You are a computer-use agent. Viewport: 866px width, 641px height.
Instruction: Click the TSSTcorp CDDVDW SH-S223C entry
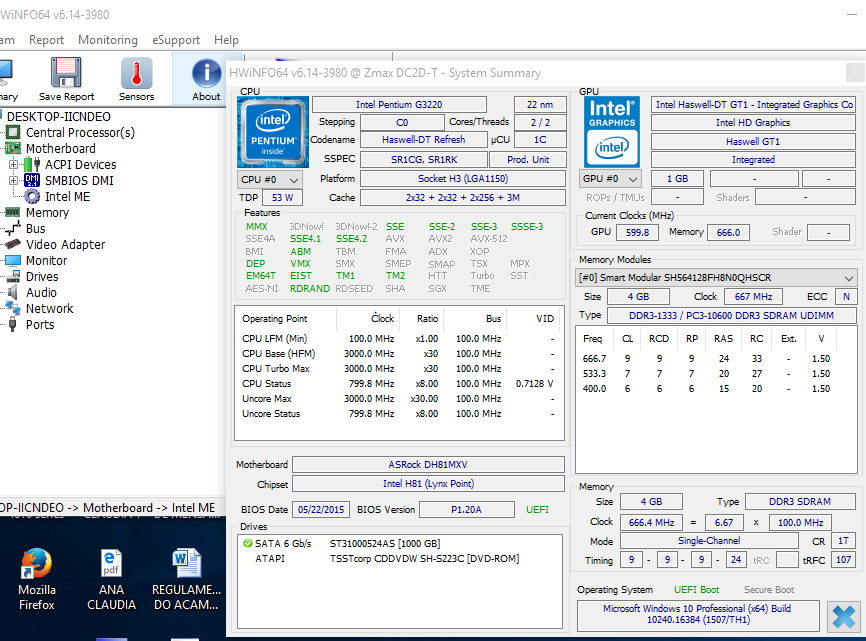tap(424, 559)
